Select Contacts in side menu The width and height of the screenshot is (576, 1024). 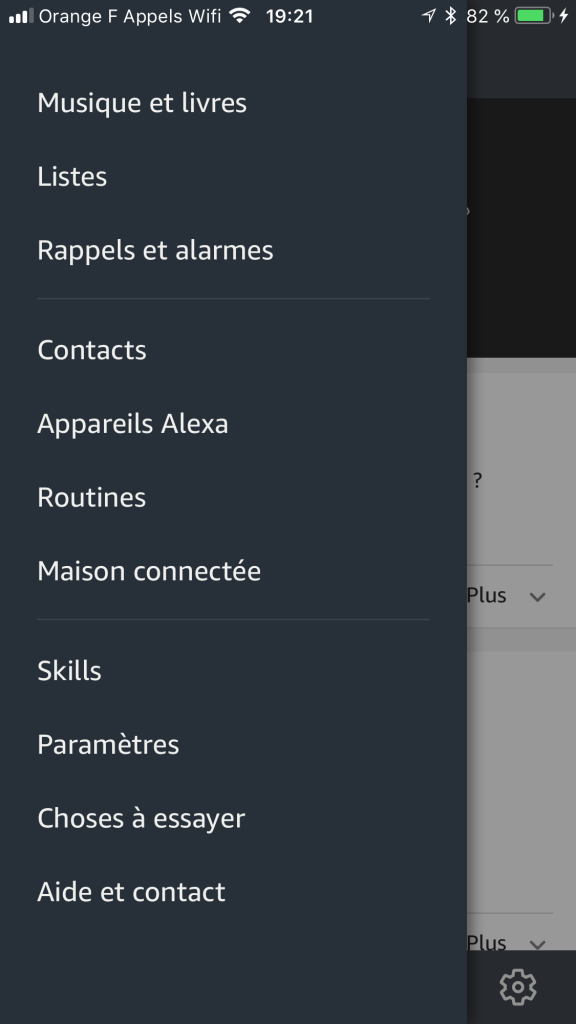pos(91,350)
